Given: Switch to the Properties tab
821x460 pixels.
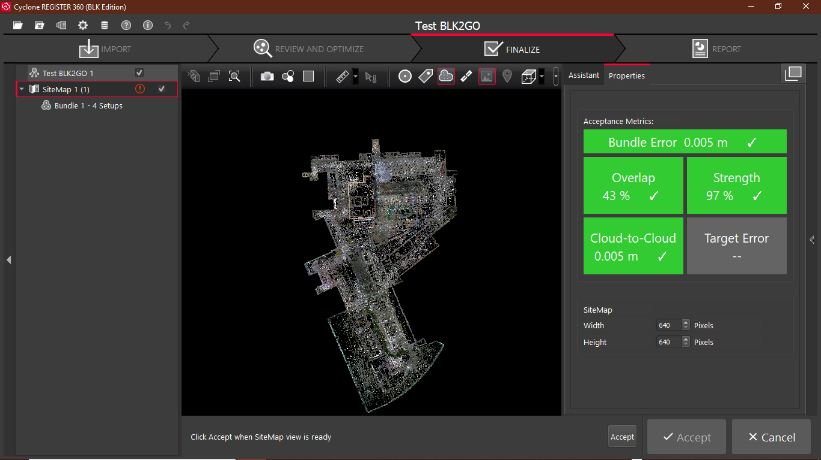Looking at the screenshot, I should point(627,75).
